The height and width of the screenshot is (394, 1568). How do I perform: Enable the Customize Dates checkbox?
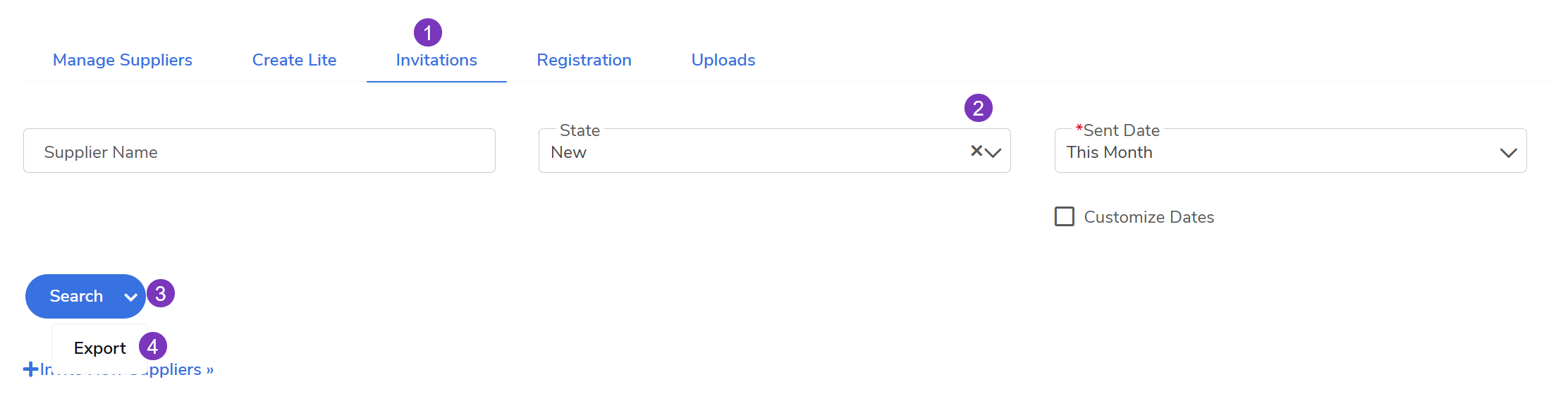pyautogui.click(x=1065, y=216)
